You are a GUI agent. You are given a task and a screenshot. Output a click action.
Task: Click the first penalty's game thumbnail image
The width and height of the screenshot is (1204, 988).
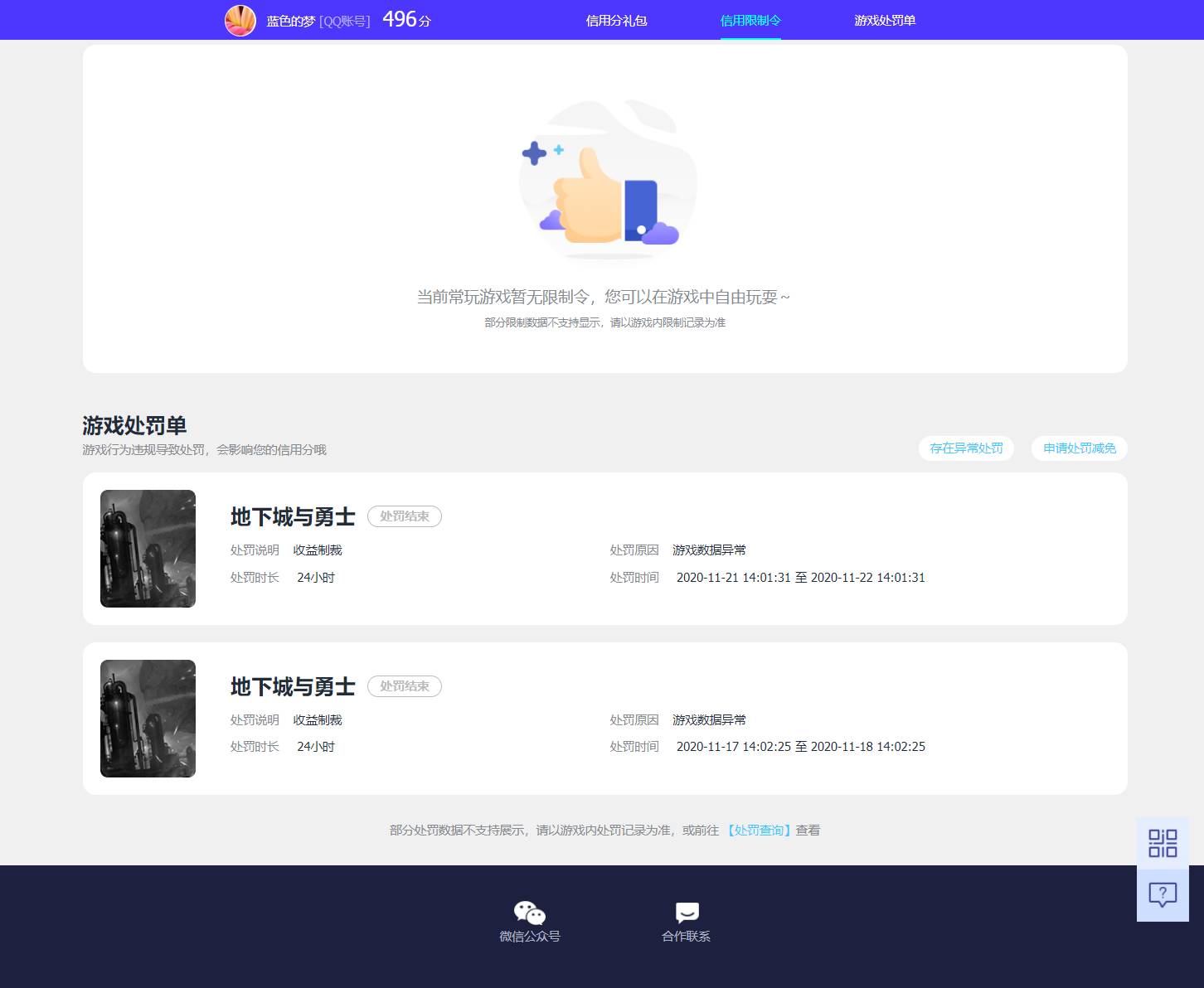point(148,548)
